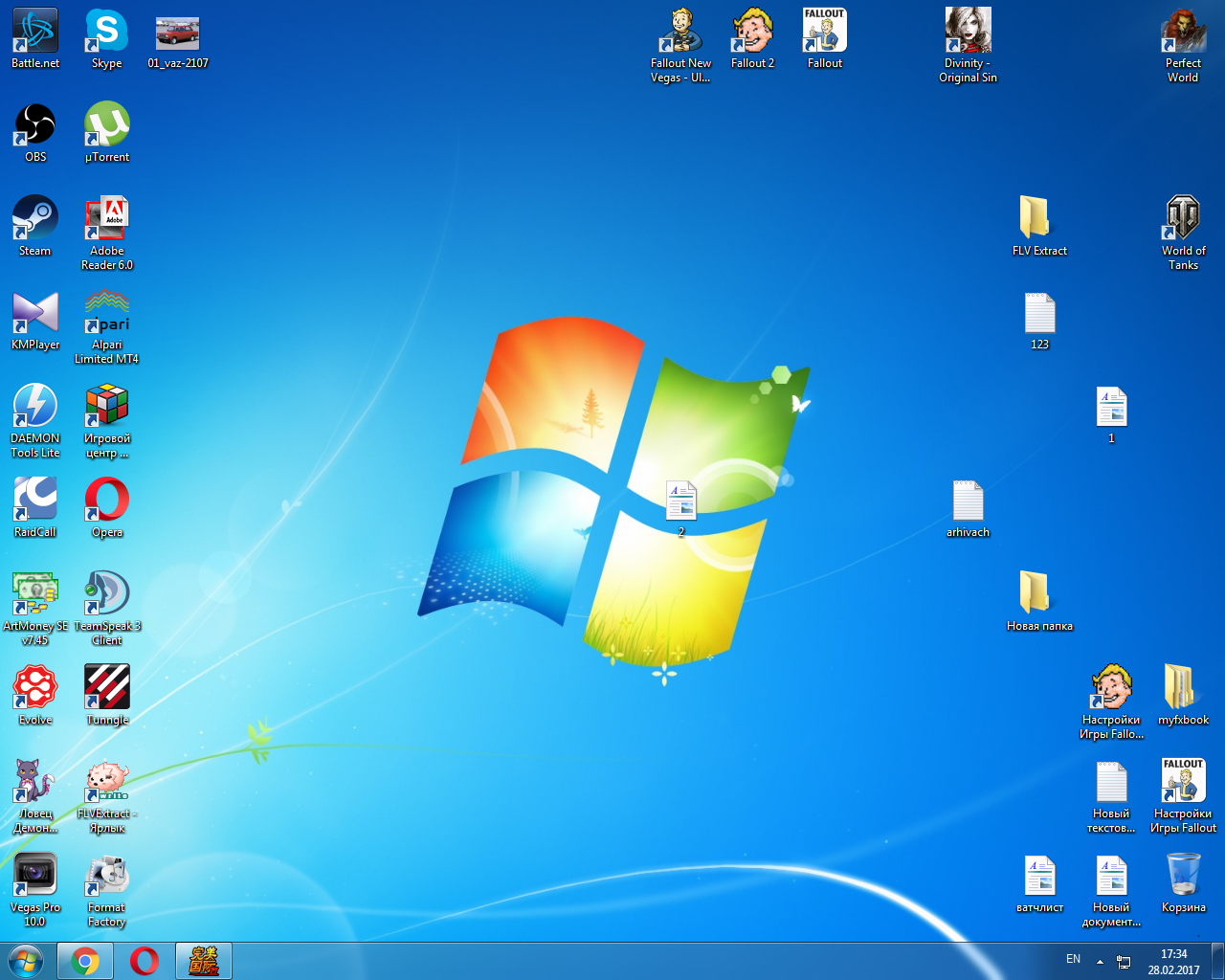
Task: Select the Format Factory shortcut
Action: pyautogui.click(x=107, y=891)
